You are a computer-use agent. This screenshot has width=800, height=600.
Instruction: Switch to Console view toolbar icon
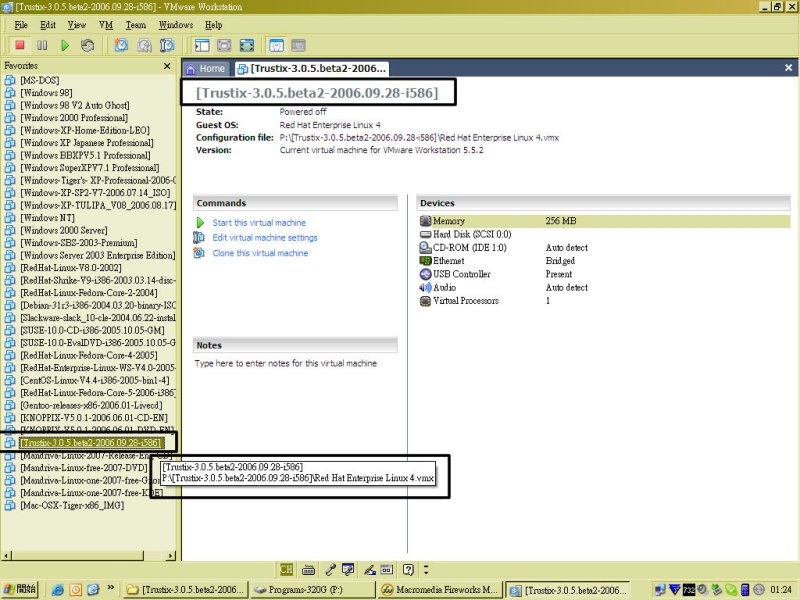point(298,45)
